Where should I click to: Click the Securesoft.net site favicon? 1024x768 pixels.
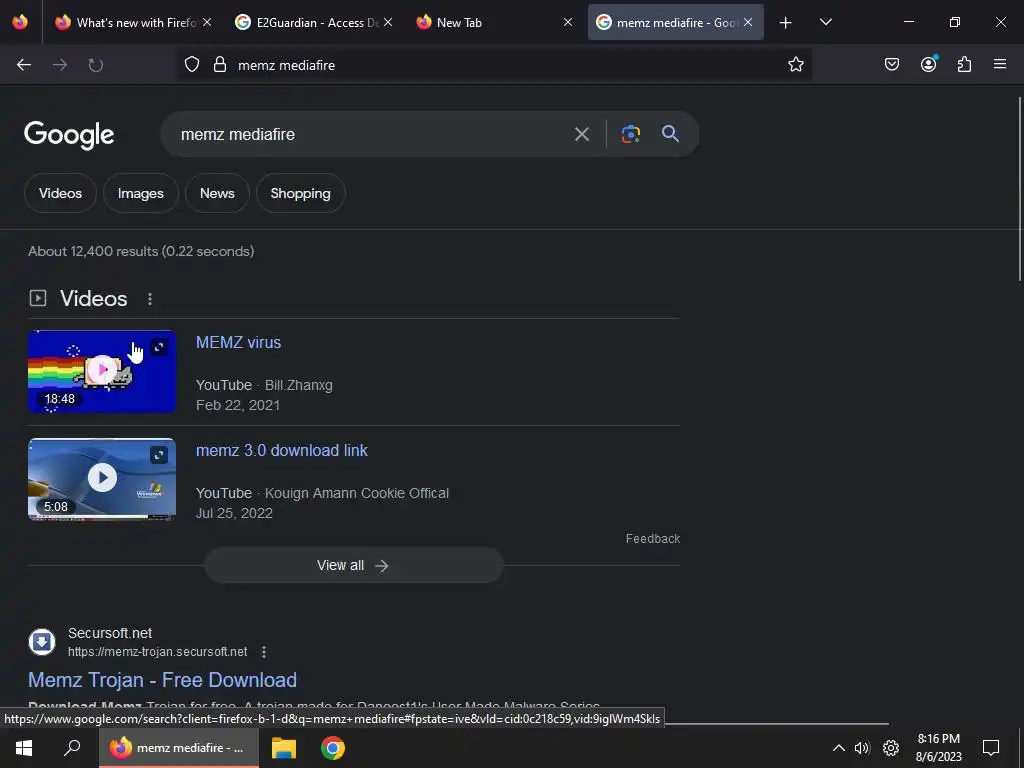(x=42, y=642)
